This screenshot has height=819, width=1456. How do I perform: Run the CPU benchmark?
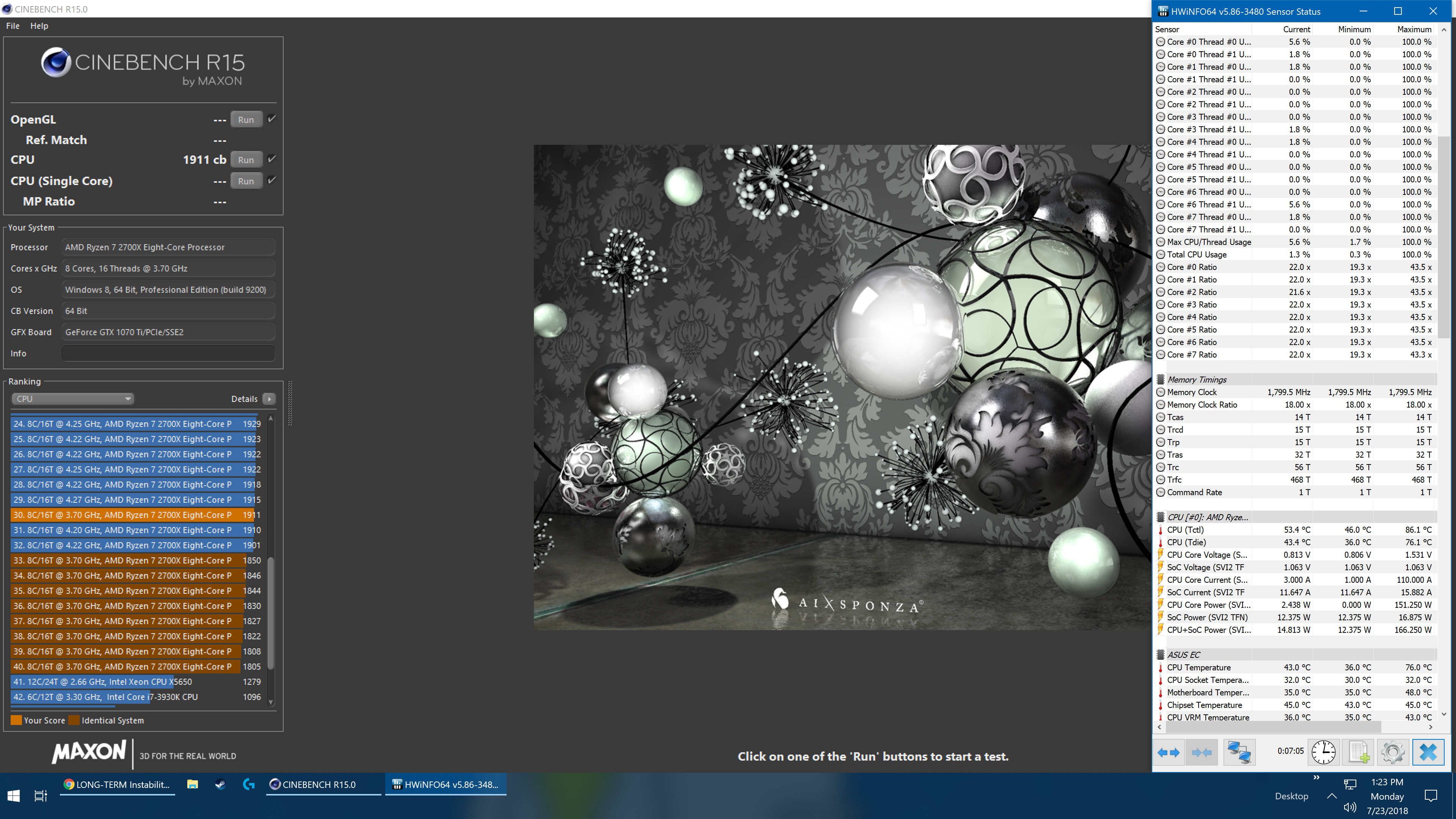(x=246, y=159)
